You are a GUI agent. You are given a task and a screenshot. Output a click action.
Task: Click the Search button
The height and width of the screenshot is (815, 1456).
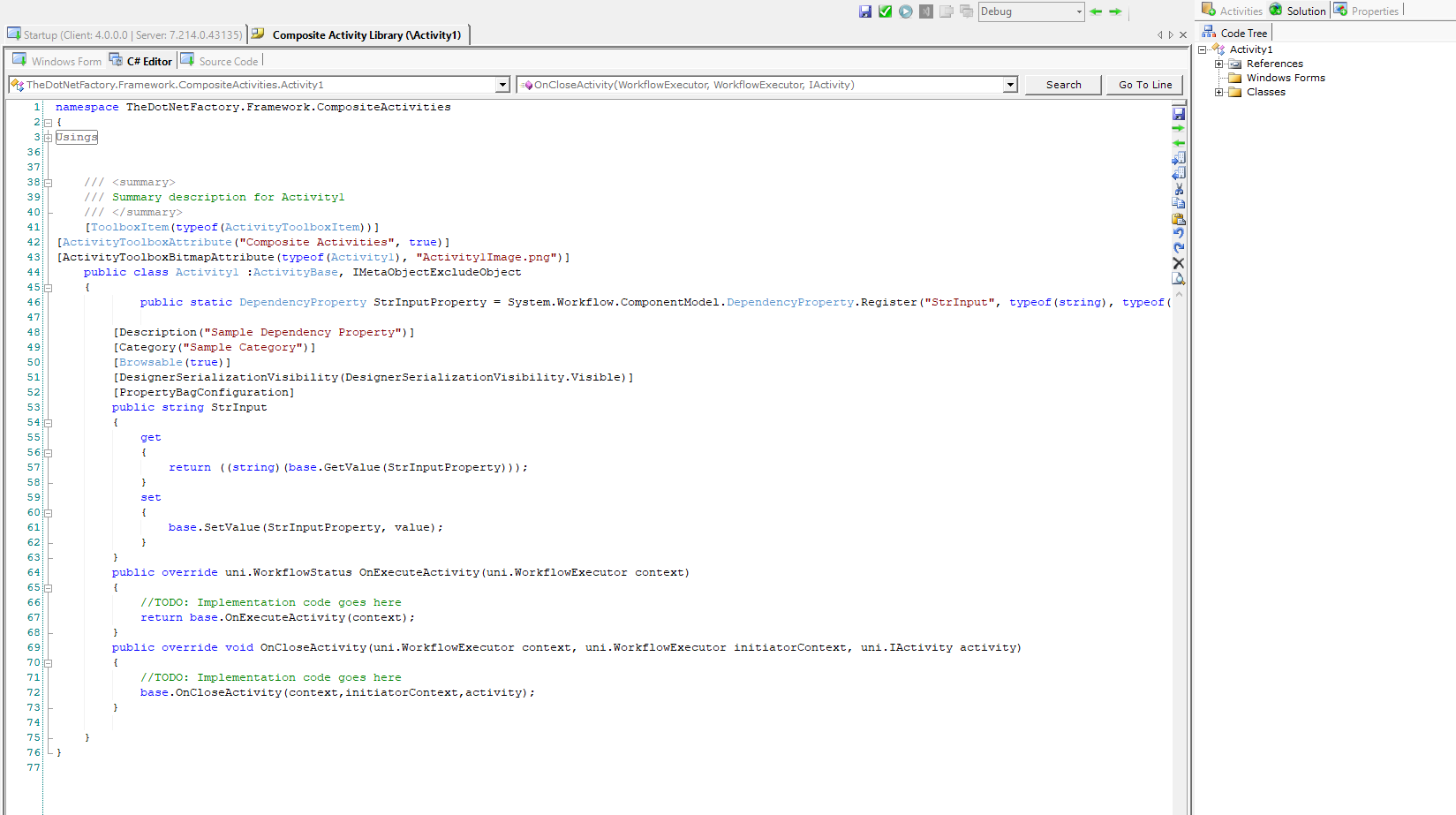(x=1063, y=85)
